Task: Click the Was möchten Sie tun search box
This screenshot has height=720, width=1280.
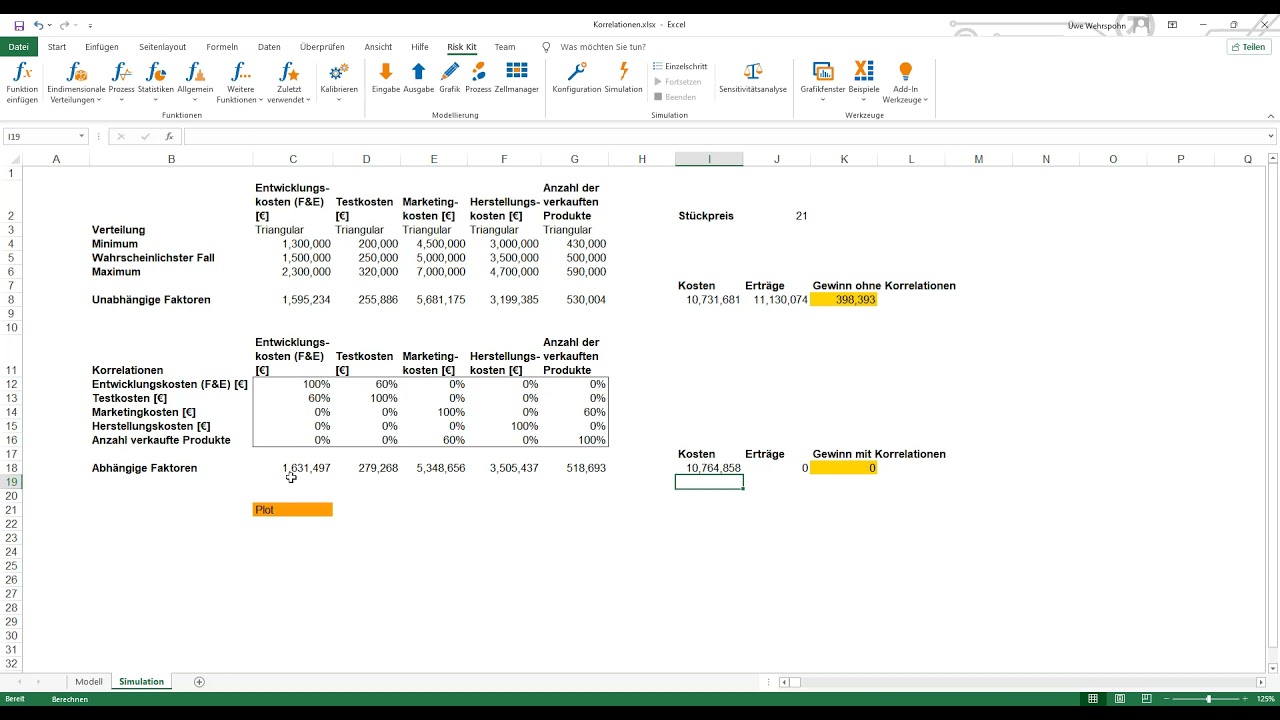Action: pos(602,47)
